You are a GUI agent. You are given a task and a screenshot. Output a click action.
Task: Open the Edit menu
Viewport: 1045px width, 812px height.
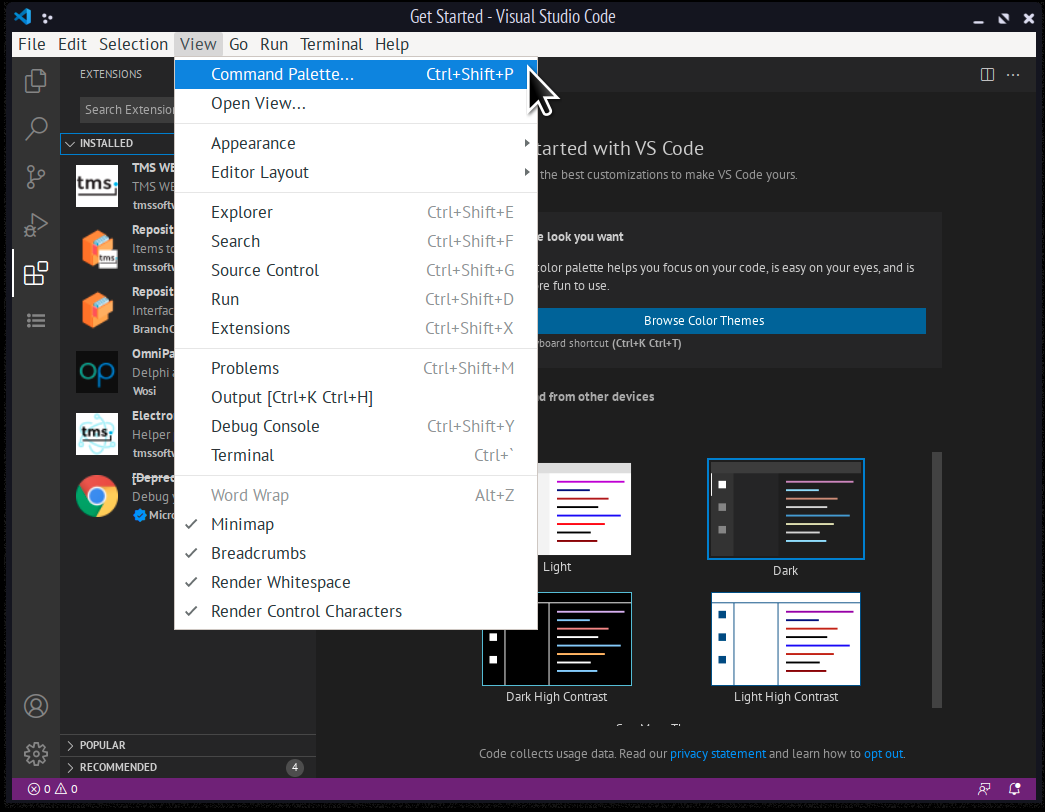72,44
